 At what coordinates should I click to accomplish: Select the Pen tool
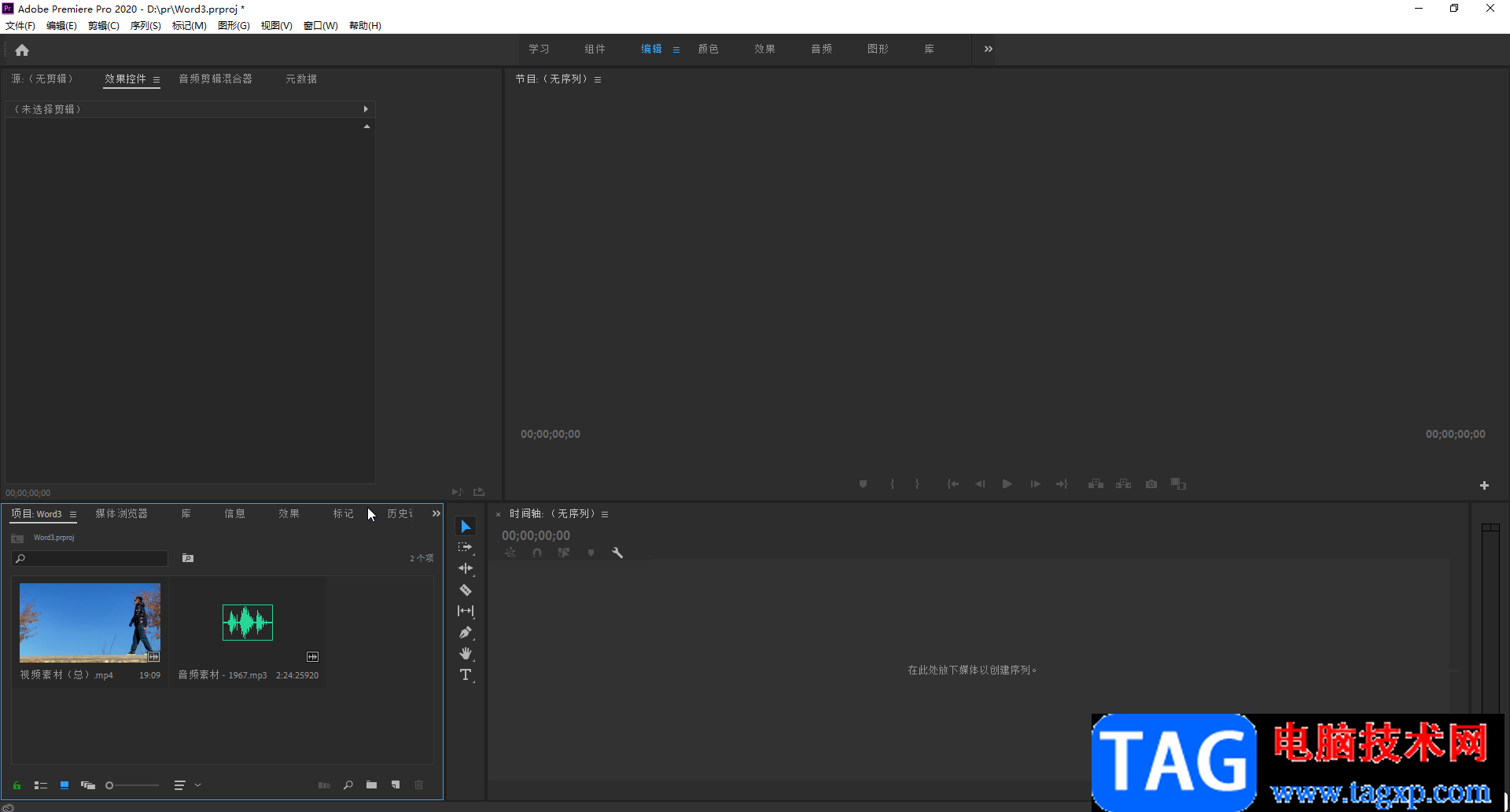point(466,632)
